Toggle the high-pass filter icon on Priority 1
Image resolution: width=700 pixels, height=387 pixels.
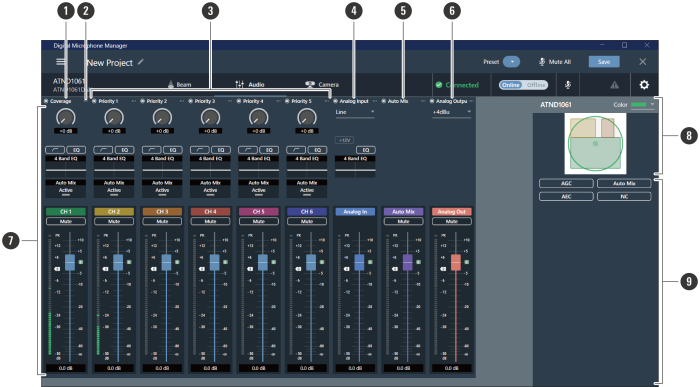point(103,150)
